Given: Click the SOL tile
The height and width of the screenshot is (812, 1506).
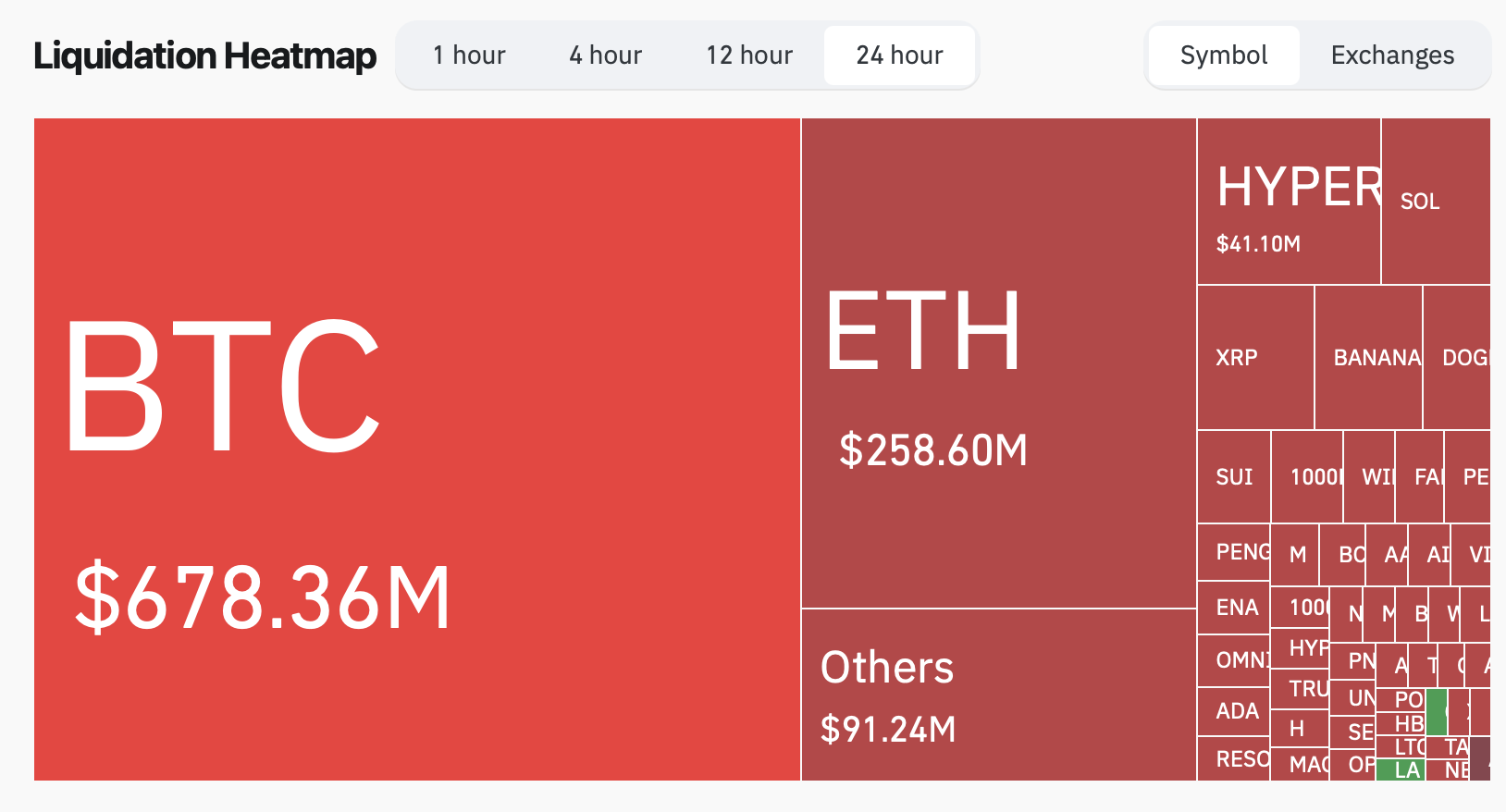Looking at the screenshot, I should click(1436, 201).
